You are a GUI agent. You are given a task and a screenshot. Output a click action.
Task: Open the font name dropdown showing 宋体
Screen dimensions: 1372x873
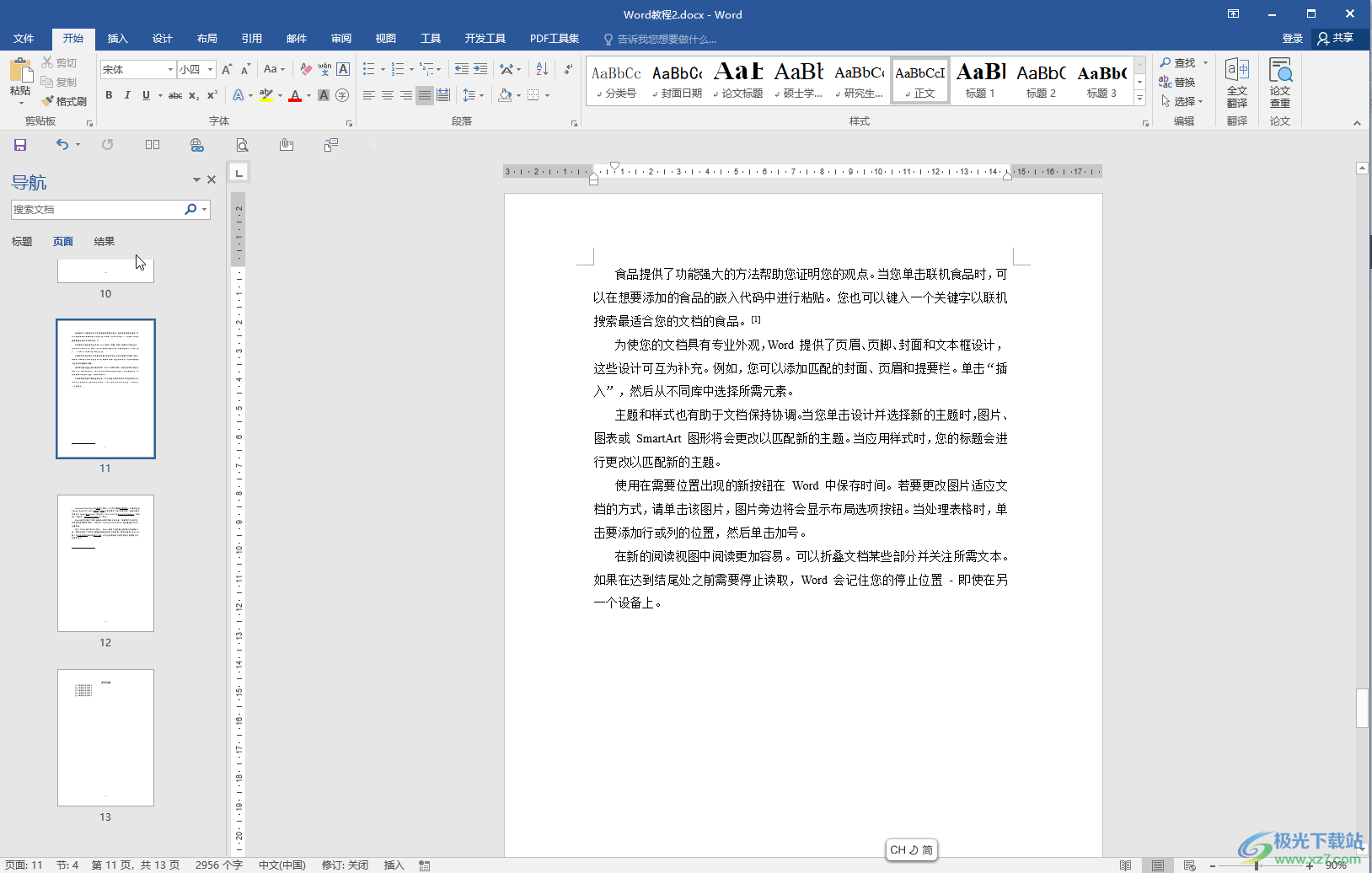coord(170,69)
